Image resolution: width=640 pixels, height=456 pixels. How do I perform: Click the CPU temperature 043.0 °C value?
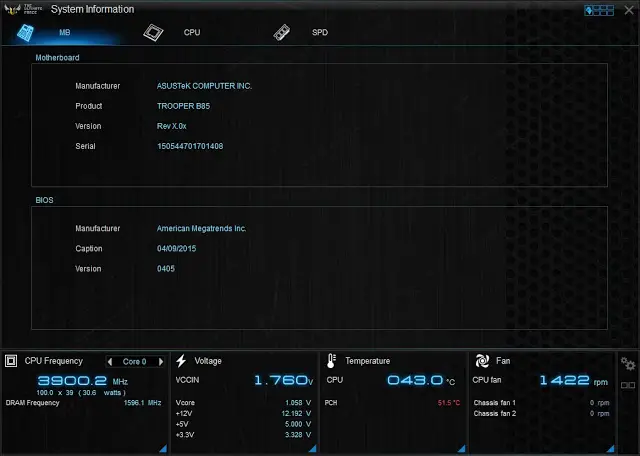click(421, 380)
